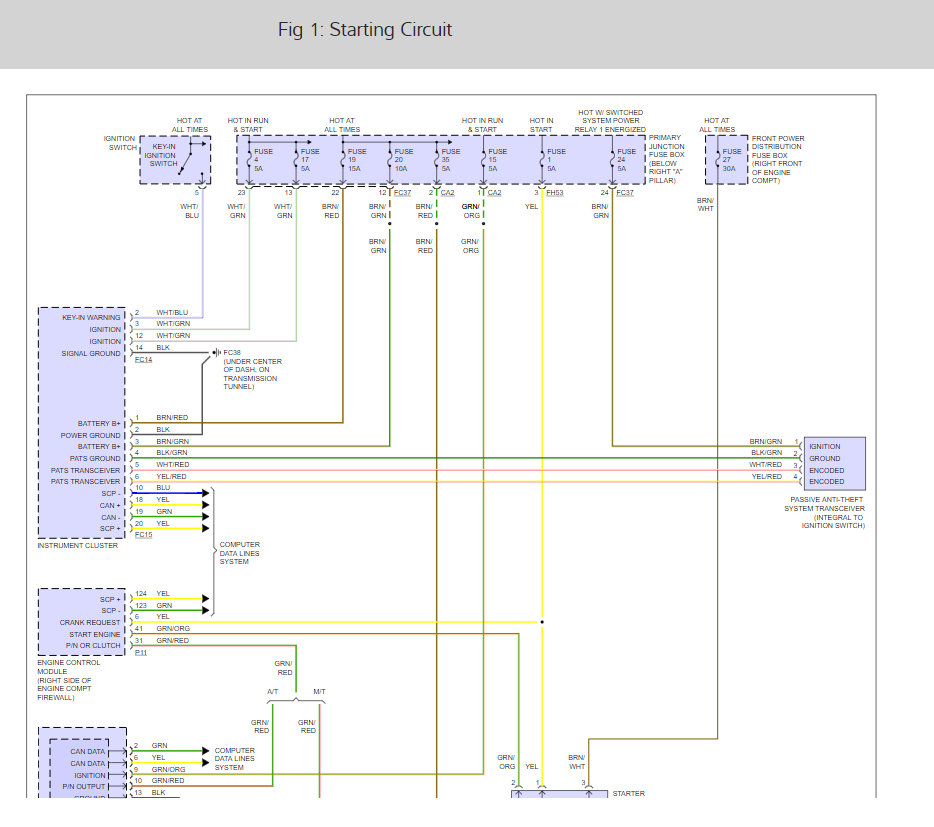Click the Fuse 4 5A label

point(263,160)
